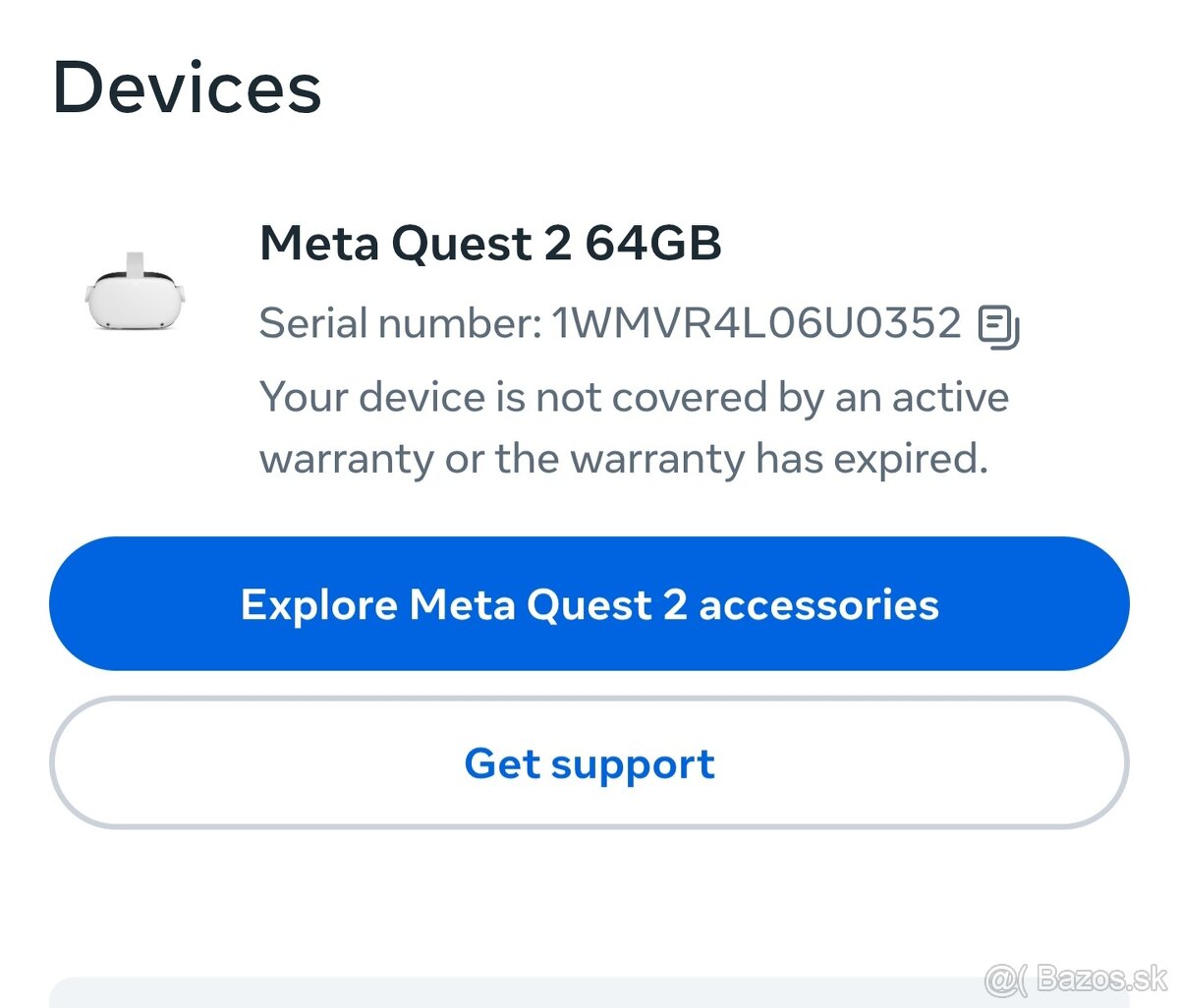Click the Get support pill button
The width and height of the screenshot is (1179, 1008).
[589, 763]
